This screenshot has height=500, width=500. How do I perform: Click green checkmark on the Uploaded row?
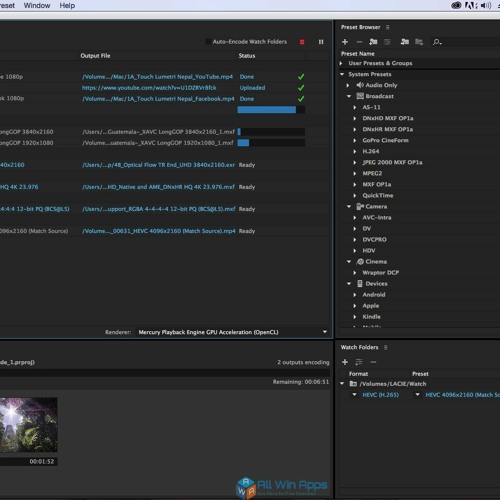(301, 88)
